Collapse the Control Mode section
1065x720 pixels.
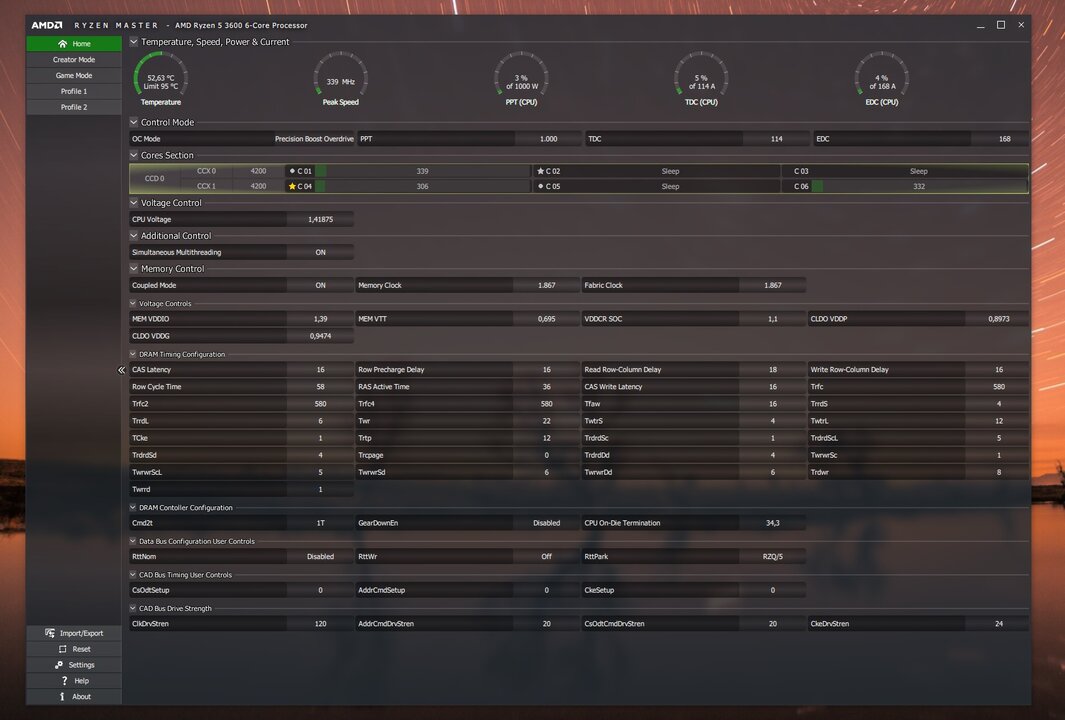pyautogui.click(x=134, y=122)
